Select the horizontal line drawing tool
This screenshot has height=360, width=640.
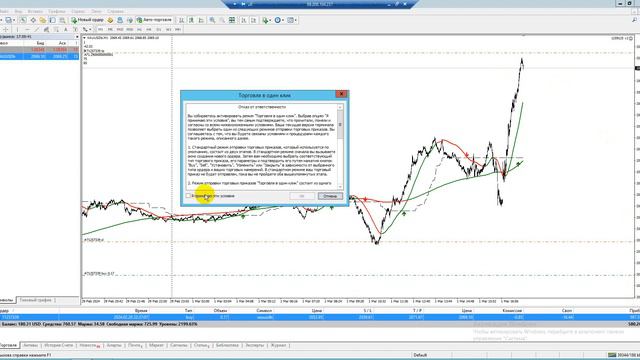pyautogui.click(x=27, y=29)
